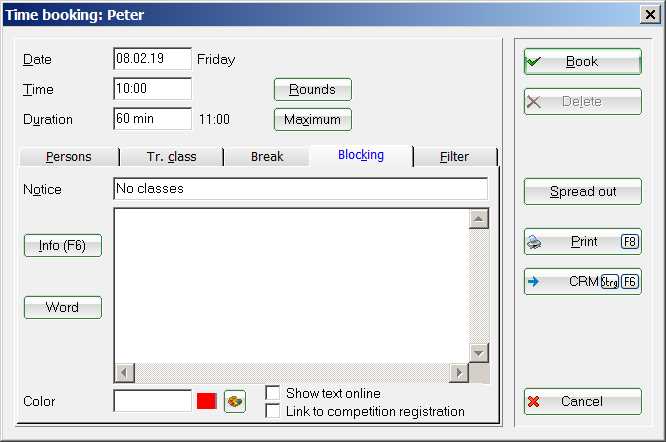Screen dimensions: 666x442
Task: Click the scroll left arrow of text area
Action: click(125, 373)
